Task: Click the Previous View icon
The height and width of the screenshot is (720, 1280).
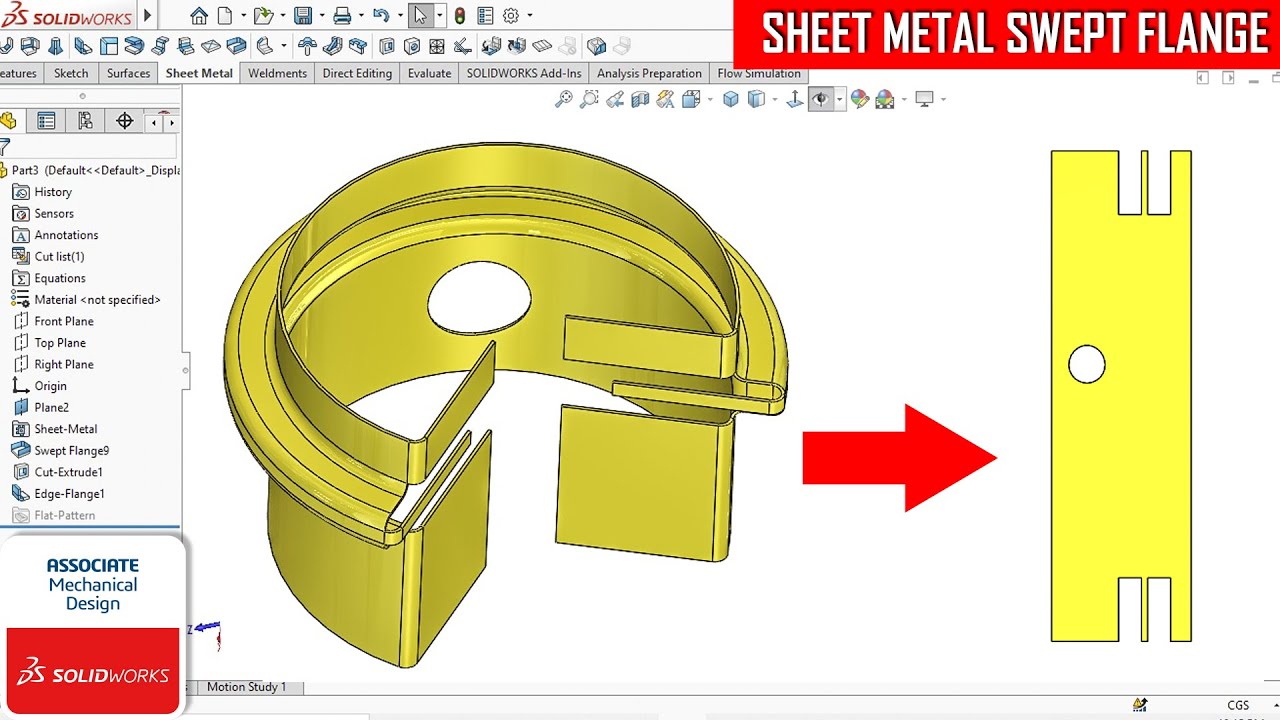Action: click(615, 99)
